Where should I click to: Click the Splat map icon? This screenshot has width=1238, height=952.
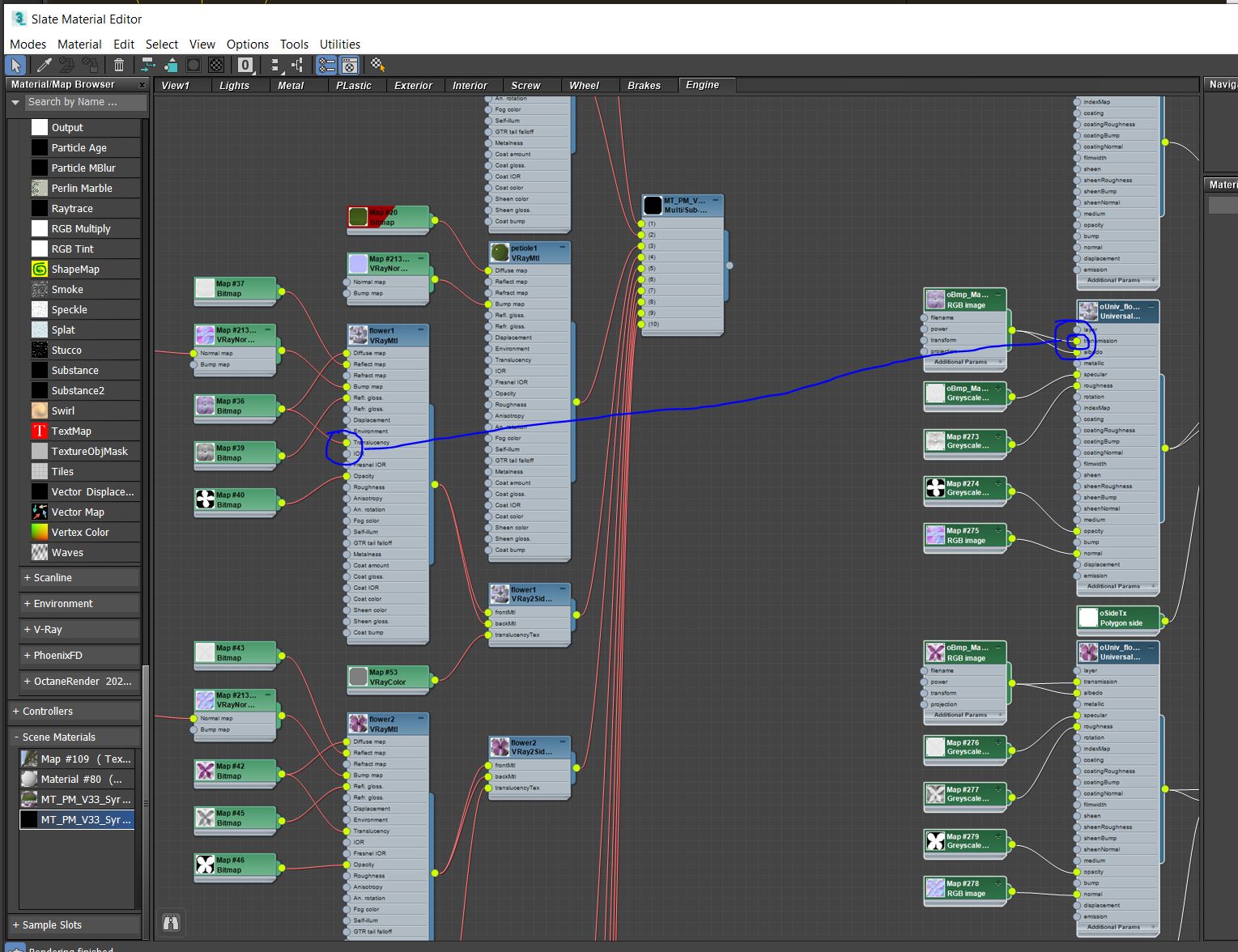pos(40,329)
